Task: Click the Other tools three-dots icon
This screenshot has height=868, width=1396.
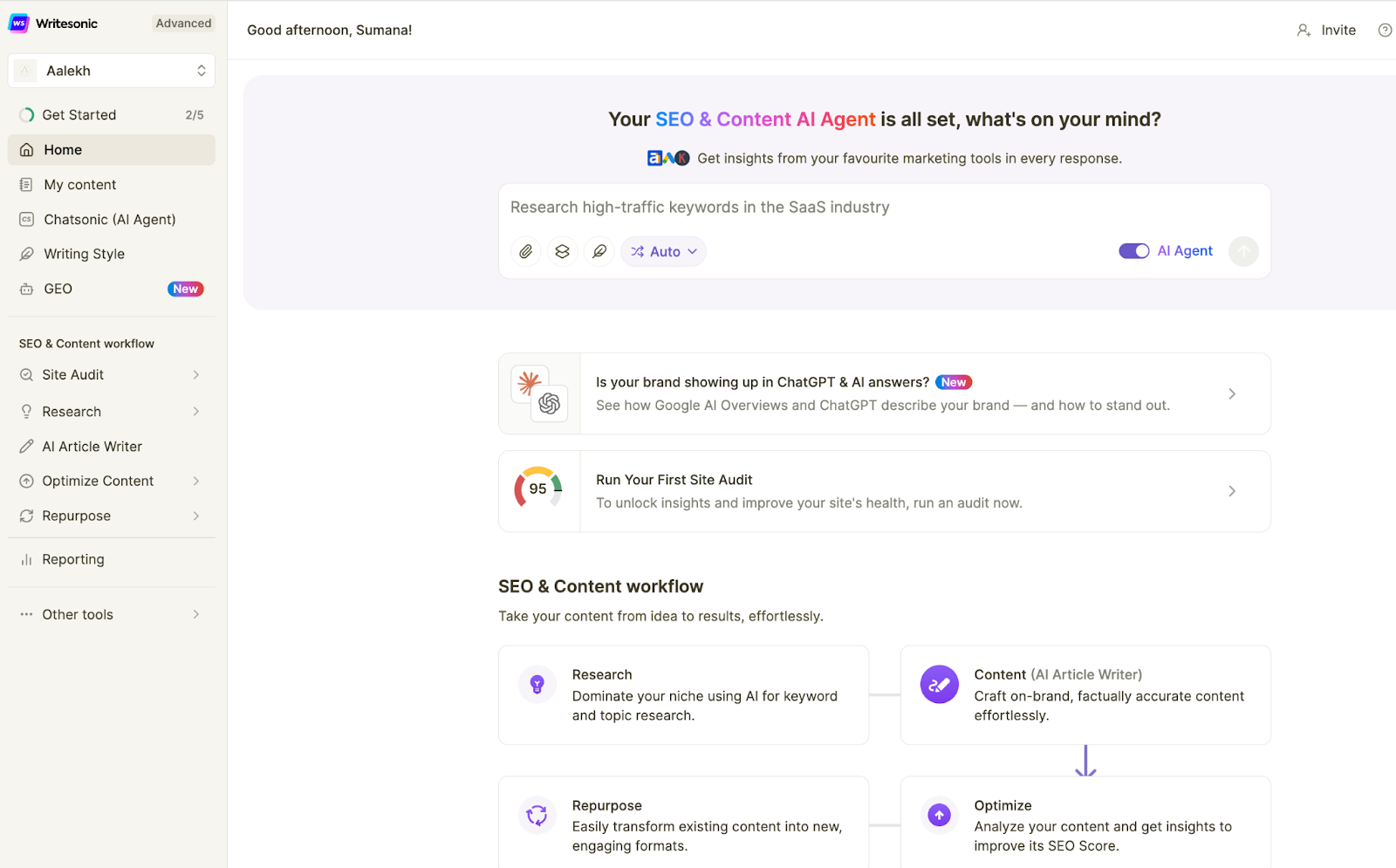Action: 27,615
